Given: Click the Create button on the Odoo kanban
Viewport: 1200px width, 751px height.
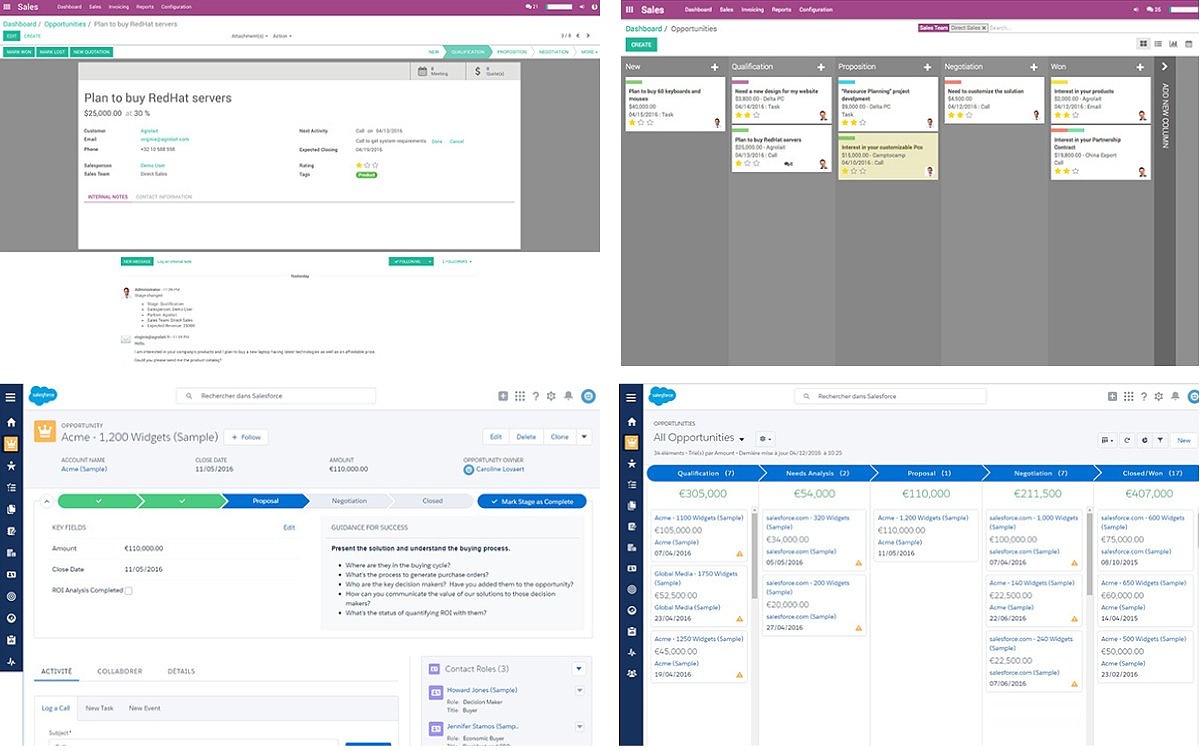Looking at the screenshot, I should pyautogui.click(x=641, y=44).
